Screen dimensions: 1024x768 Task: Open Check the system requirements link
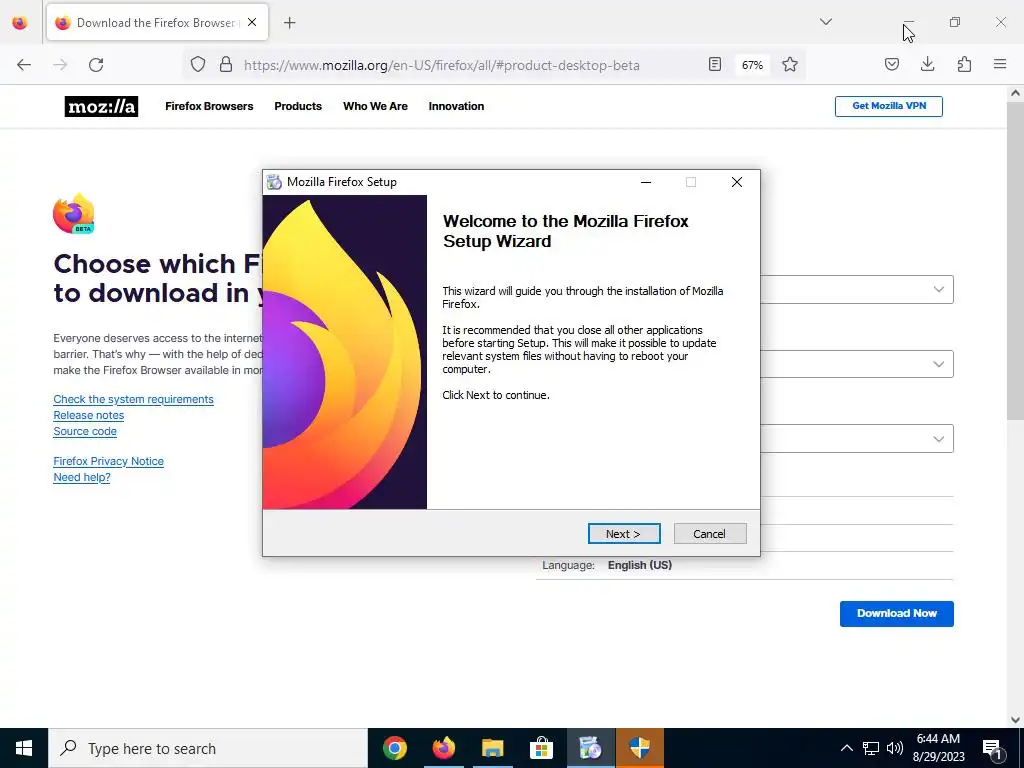[x=133, y=399]
